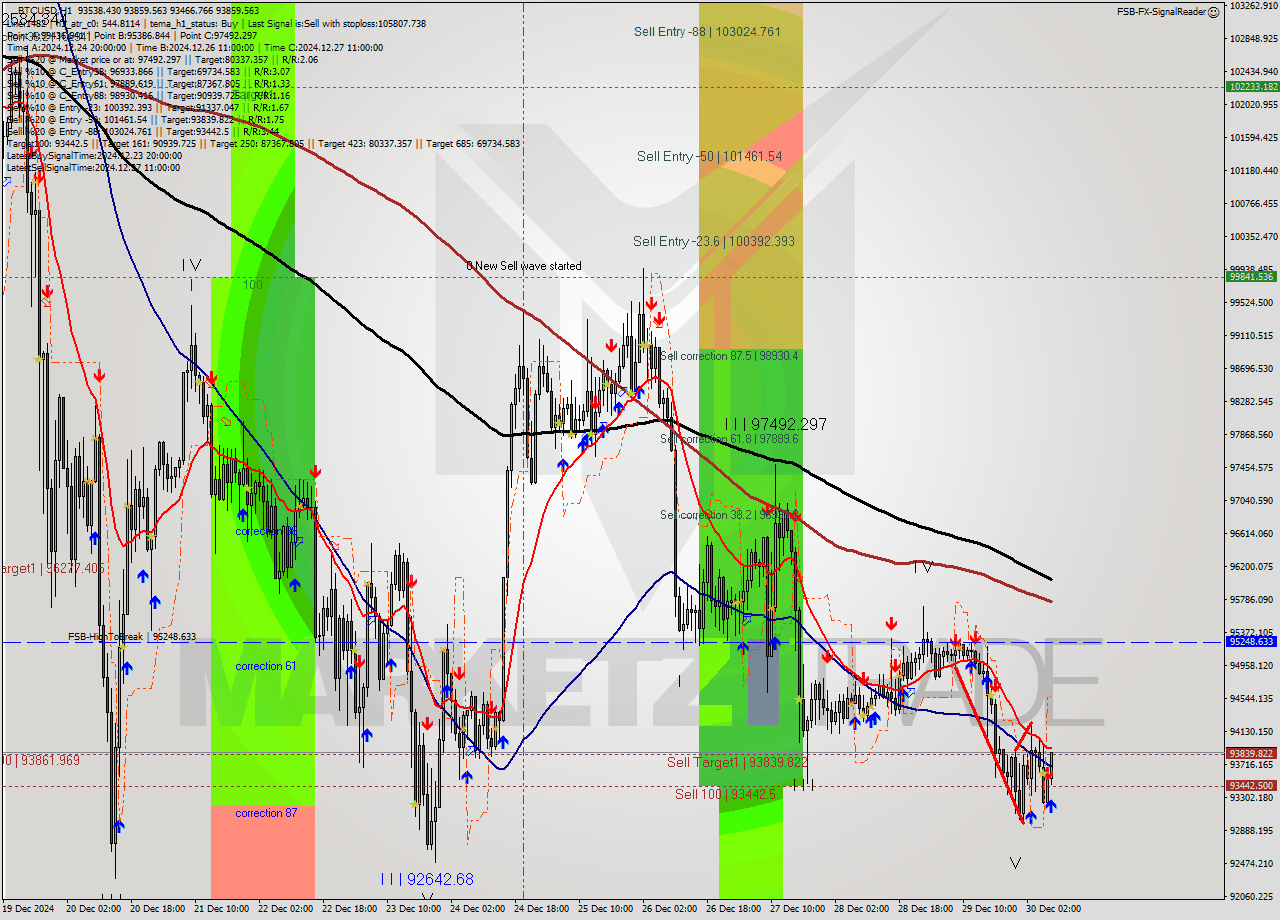Click the '100' label in green zone

coord(252,285)
